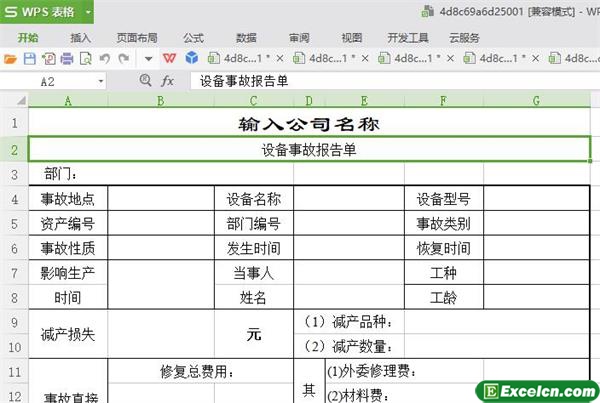This screenshot has height=403, width=600.
Task: Select the 工种 cell
Action: (443, 272)
